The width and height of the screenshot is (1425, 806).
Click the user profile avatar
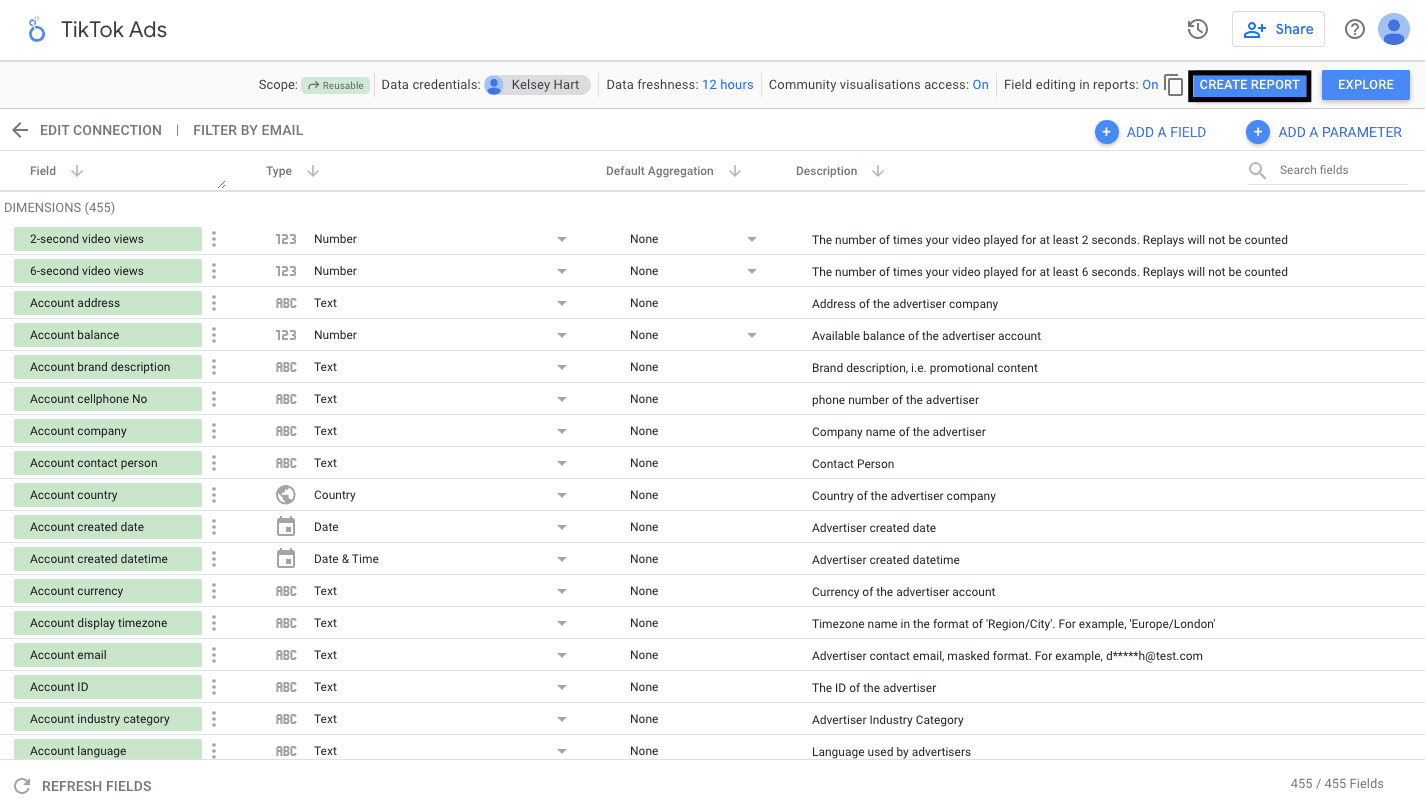tap(1393, 29)
